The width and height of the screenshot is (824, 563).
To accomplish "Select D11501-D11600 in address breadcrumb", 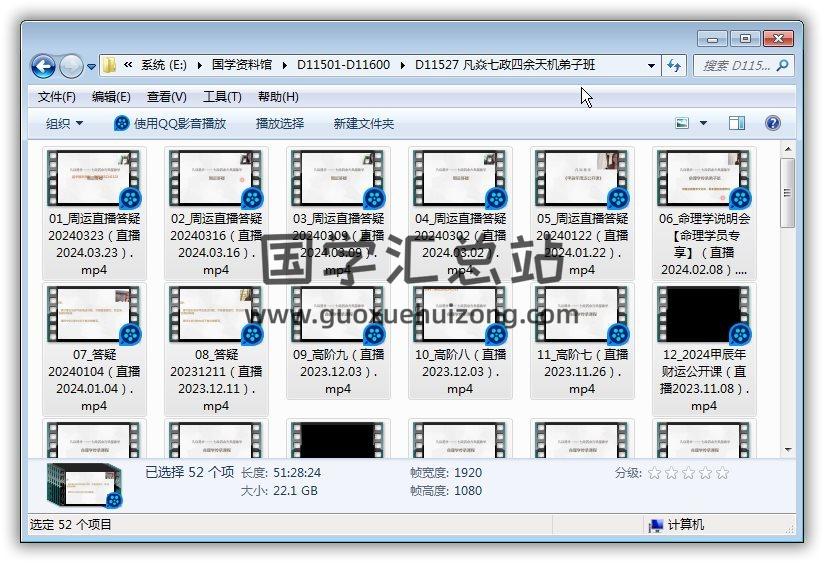I will click(343, 65).
